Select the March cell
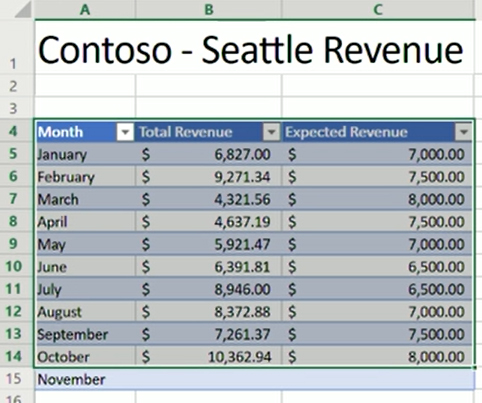 click(85, 199)
